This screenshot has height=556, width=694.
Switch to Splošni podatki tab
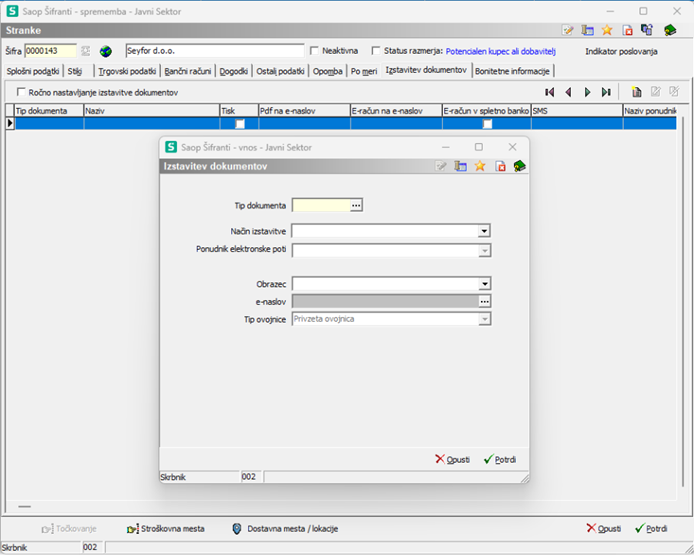33,71
